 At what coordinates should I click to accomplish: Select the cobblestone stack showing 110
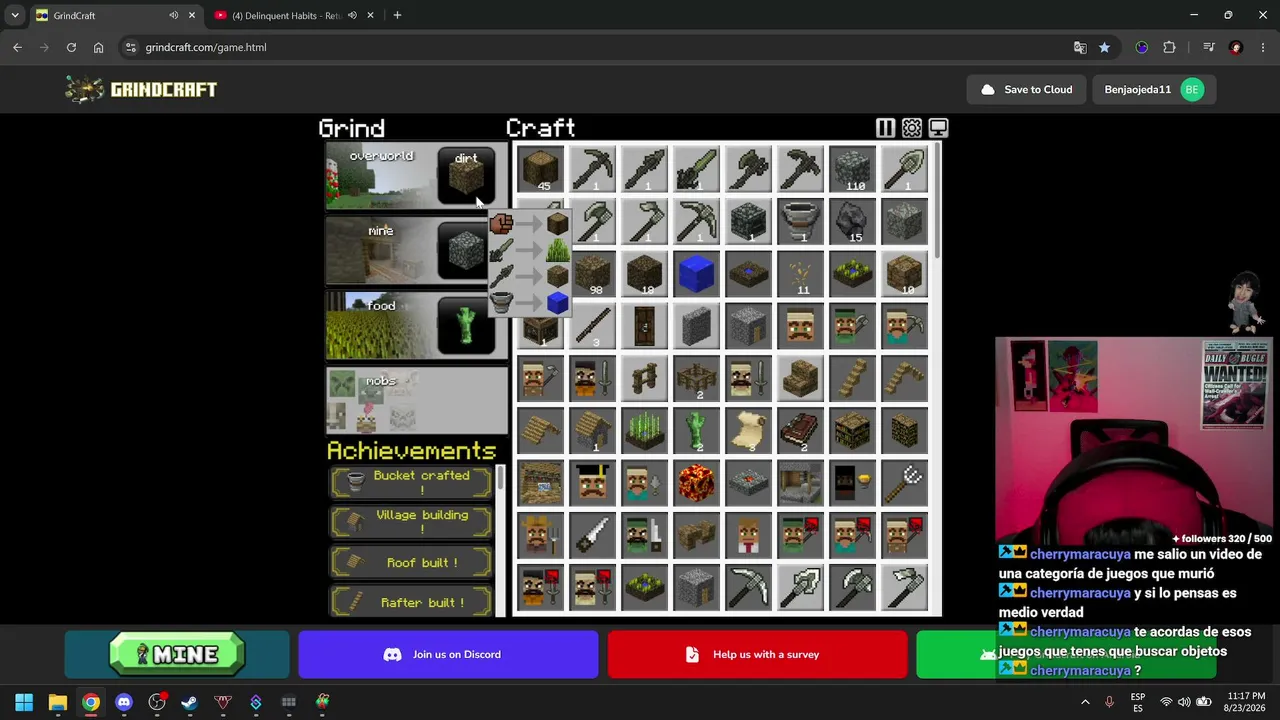[853, 169]
